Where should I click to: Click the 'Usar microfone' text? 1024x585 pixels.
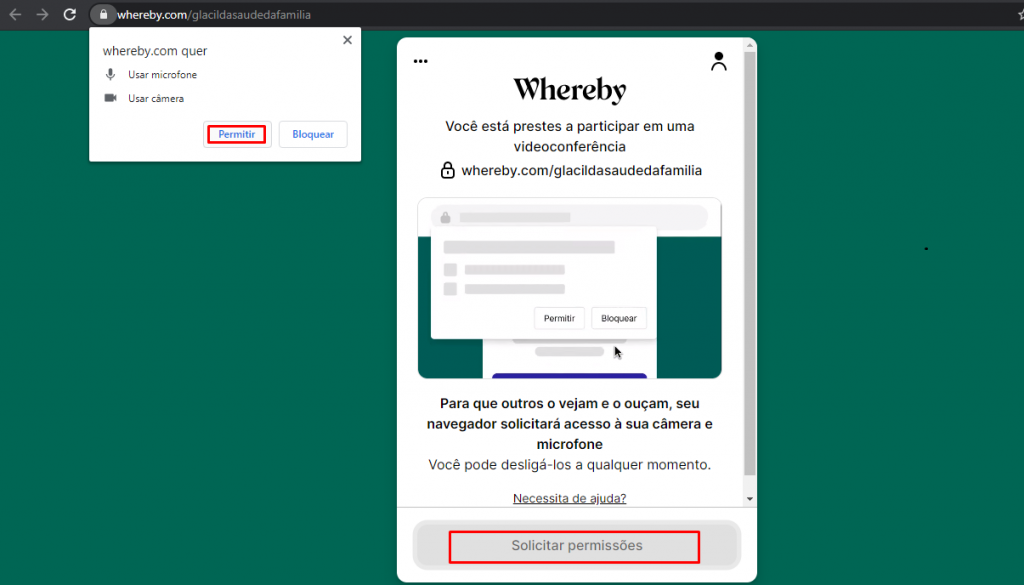tap(163, 74)
